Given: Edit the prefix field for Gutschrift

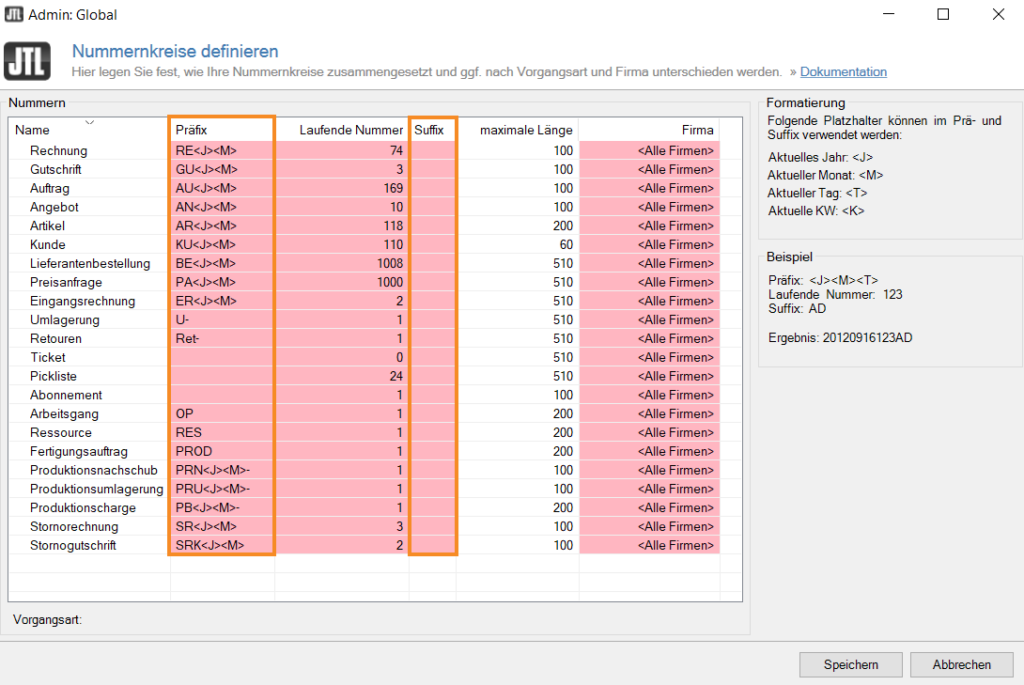Looking at the screenshot, I should (221, 170).
